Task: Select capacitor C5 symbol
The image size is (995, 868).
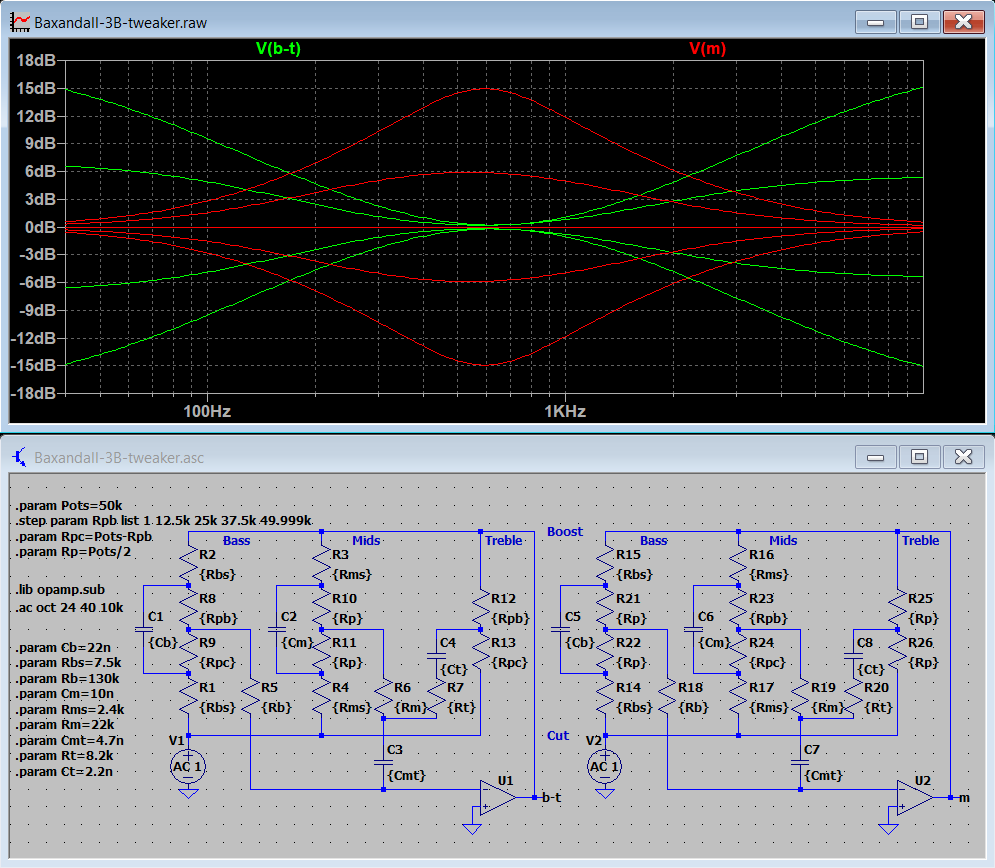Action: (560, 629)
